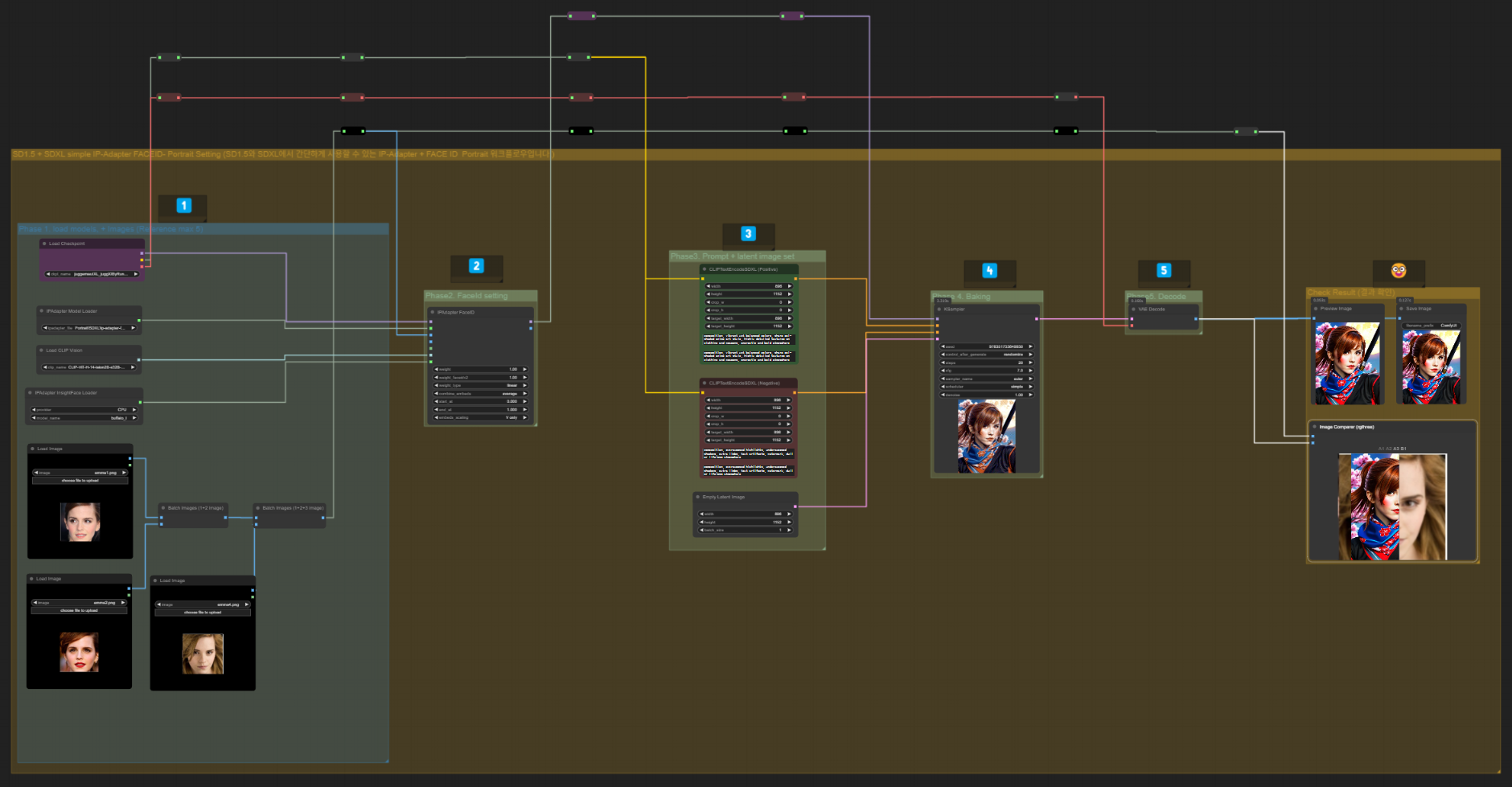Click the decrement arrow on KSampler cfg
Image resolution: width=1512 pixels, height=787 pixels.
pyautogui.click(x=943, y=371)
